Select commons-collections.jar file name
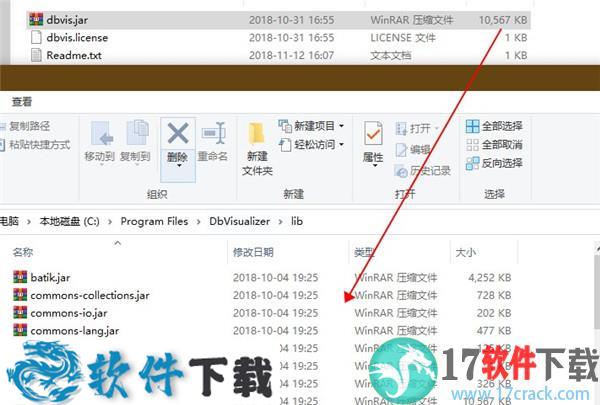This screenshot has height=405, width=600. coord(90,295)
